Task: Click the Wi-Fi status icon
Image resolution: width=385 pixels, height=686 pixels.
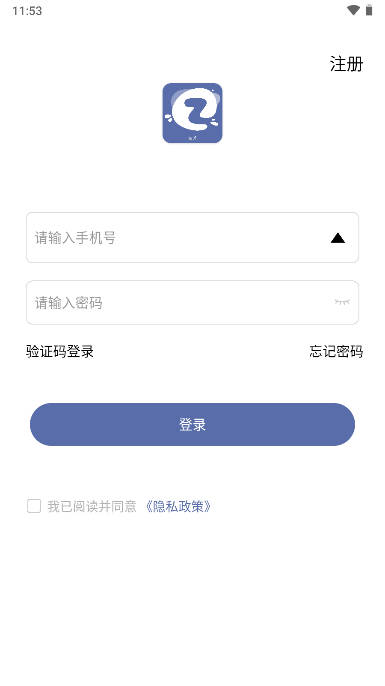Action: tap(353, 10)
